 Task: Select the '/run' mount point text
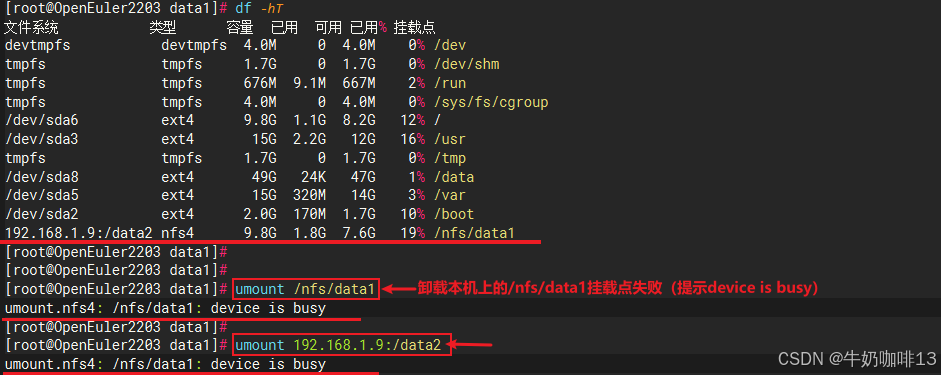[449, 83]
